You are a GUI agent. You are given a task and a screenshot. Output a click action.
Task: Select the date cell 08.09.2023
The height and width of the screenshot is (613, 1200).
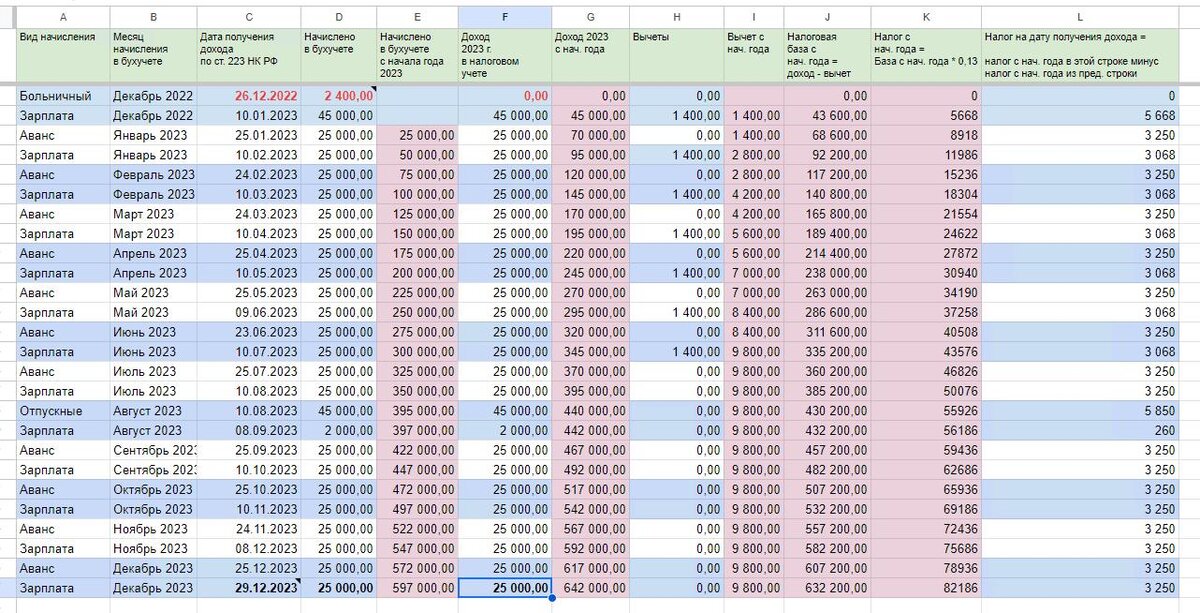[249, 430]
